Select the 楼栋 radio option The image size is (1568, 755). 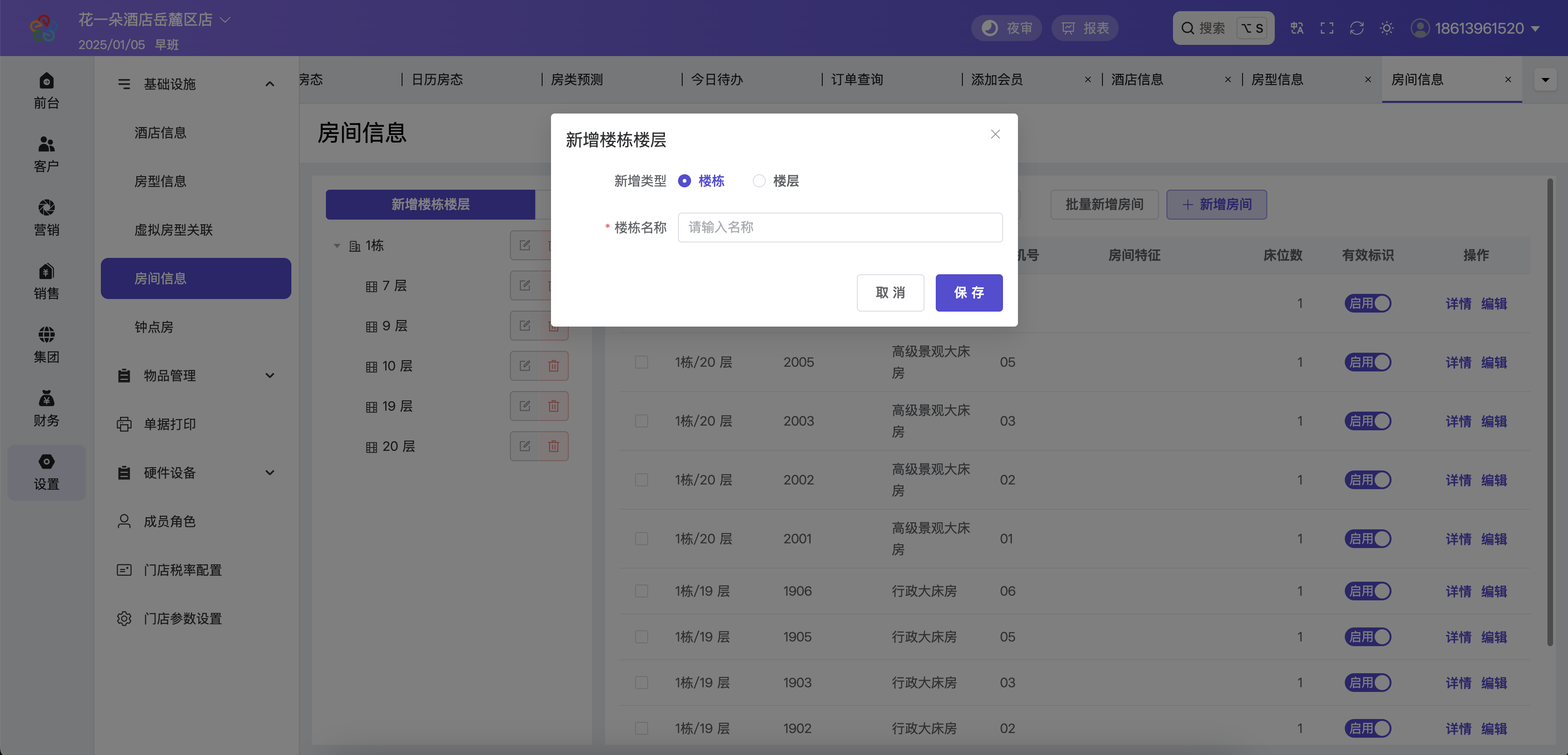click(700, 181)
